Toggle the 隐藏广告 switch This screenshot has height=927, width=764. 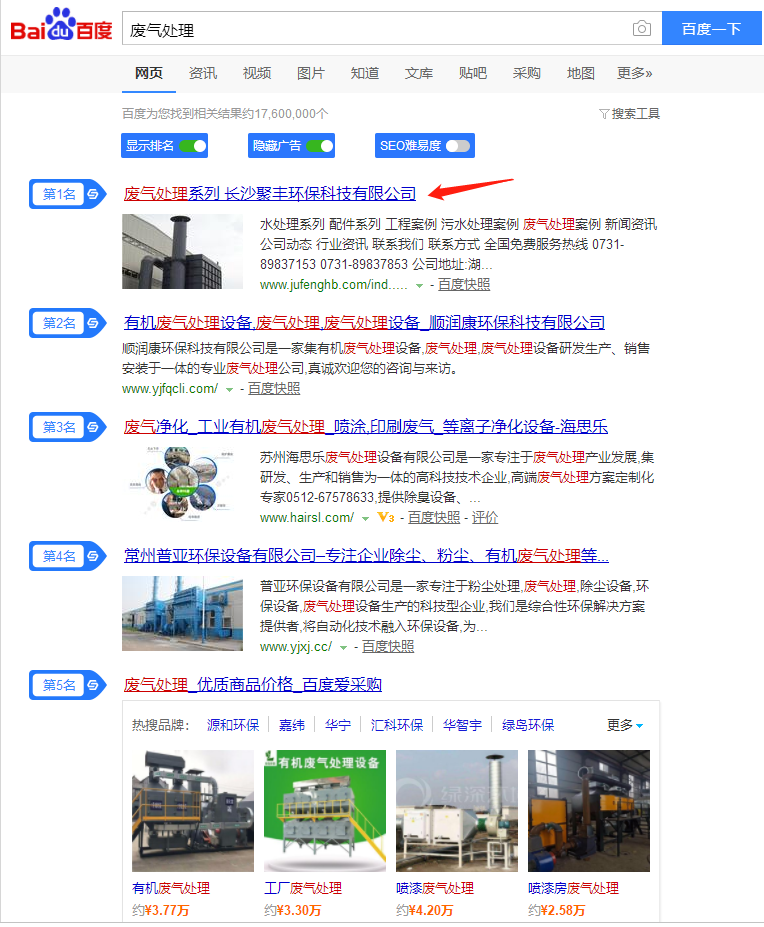(320, 146)
